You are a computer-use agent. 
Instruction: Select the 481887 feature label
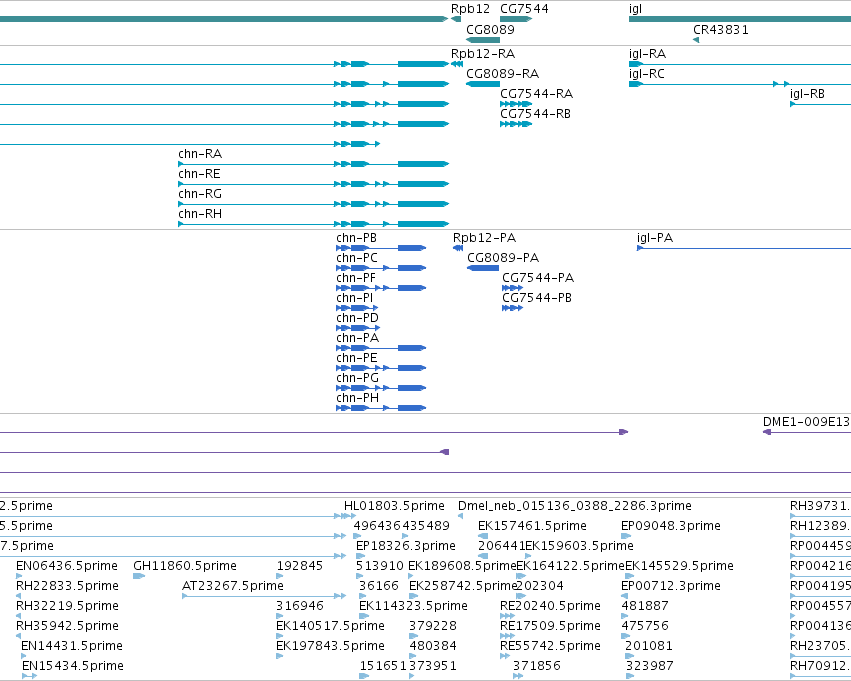click(645, 606)
